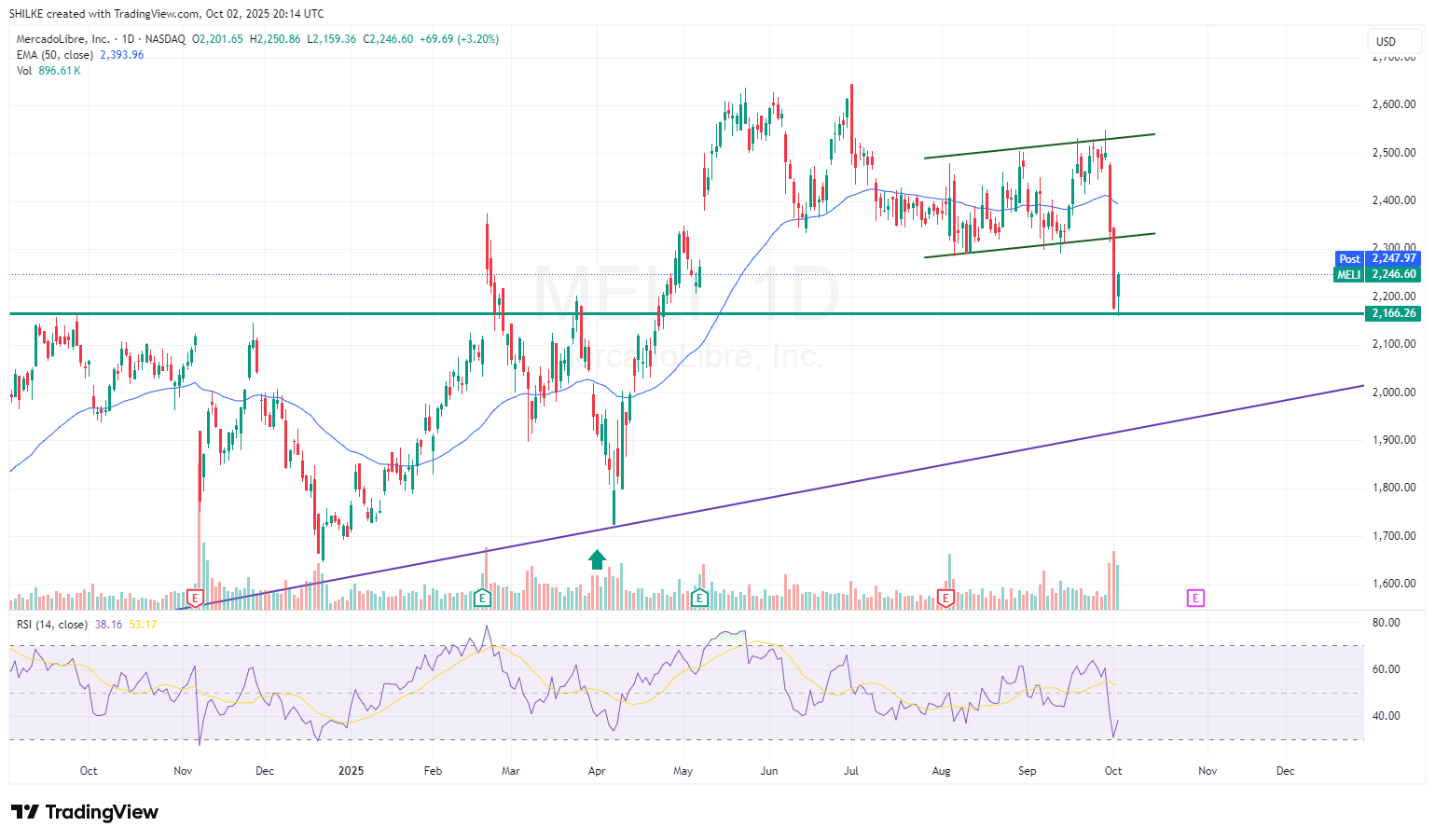This screenshot has width=1435, height=840.
Task: Click the MELI price label 2,246.60
Action: pyautogui.click(x=1377, y=274)
